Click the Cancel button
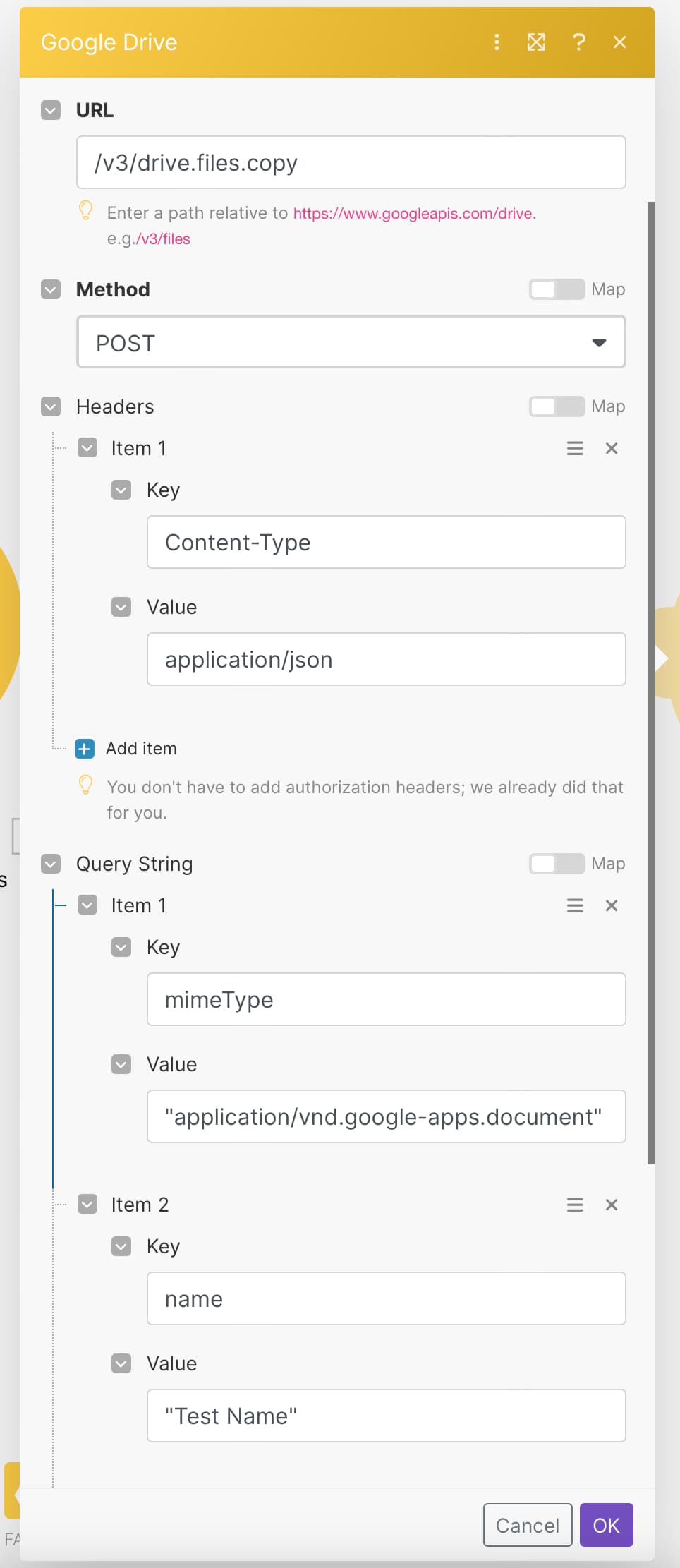Image resolution: width=680 pixels, height=1568 pixels. pyautogui.click(x=528, y=1525)
